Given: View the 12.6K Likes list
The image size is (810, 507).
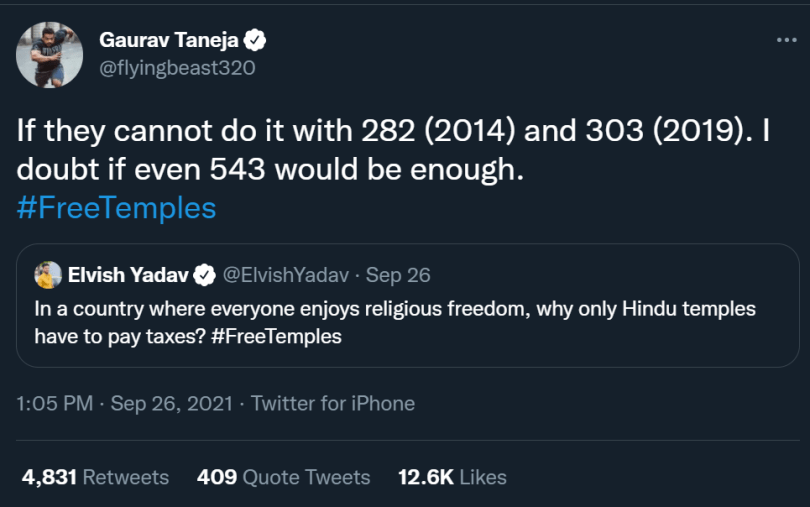Looking at the screenshot, I should coord(452,477).
